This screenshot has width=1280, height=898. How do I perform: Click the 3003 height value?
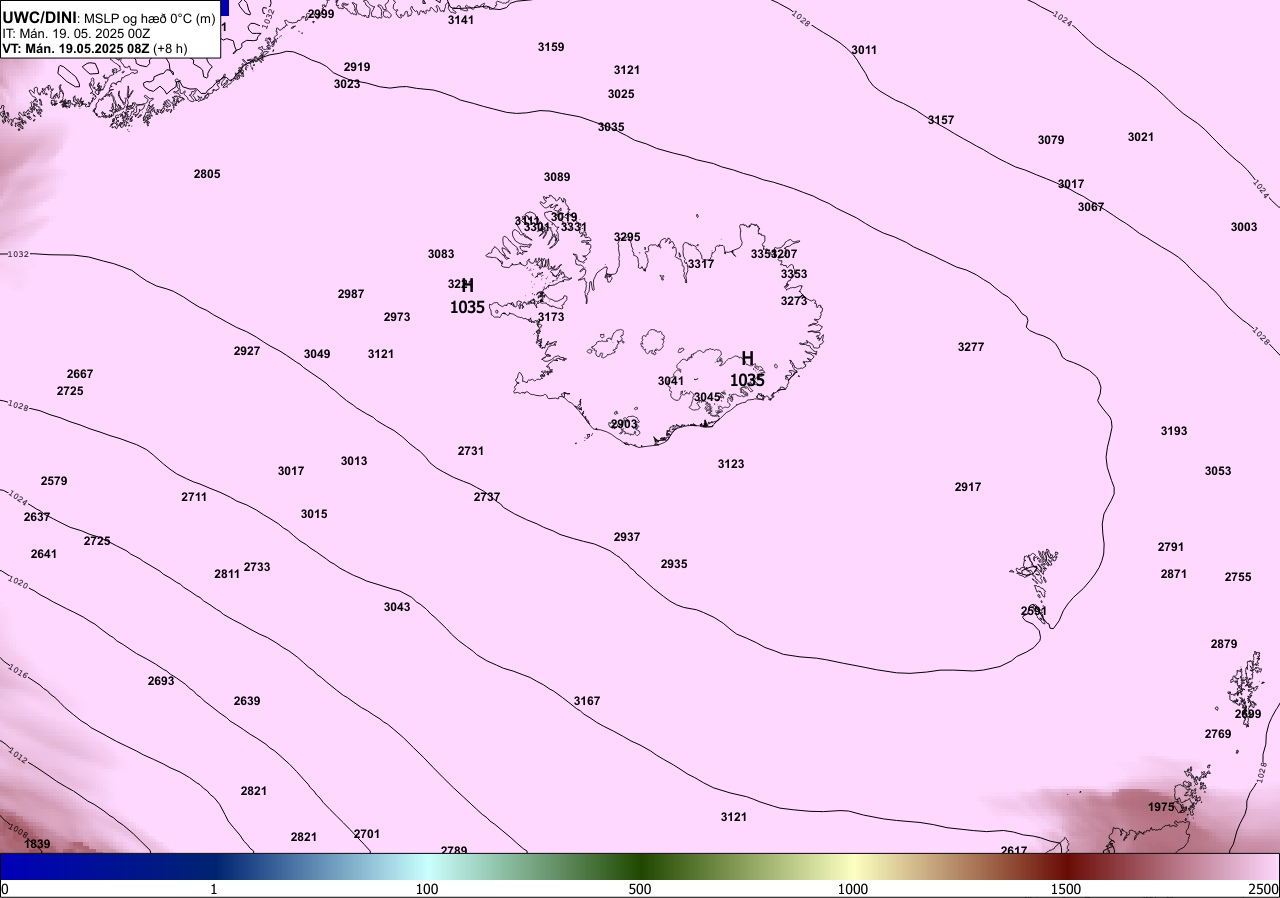[1244, 227]
